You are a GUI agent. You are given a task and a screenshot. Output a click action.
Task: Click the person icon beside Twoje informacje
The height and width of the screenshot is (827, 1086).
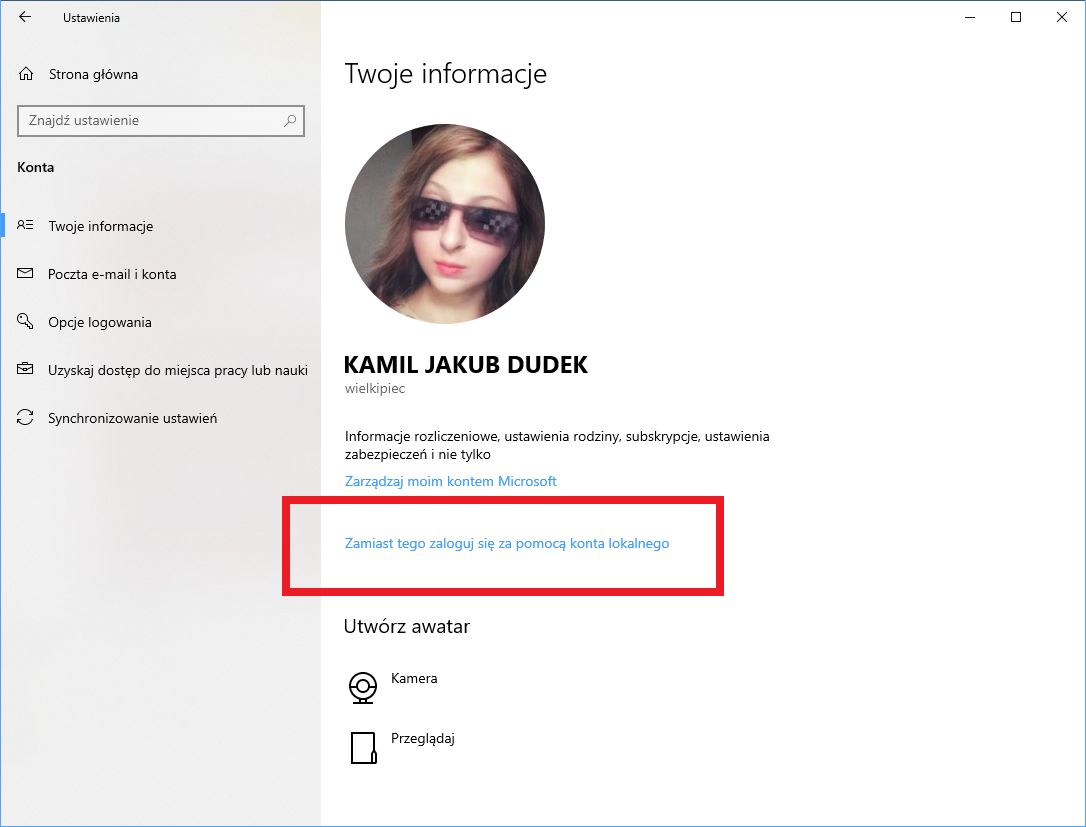(x=25, y=225)
